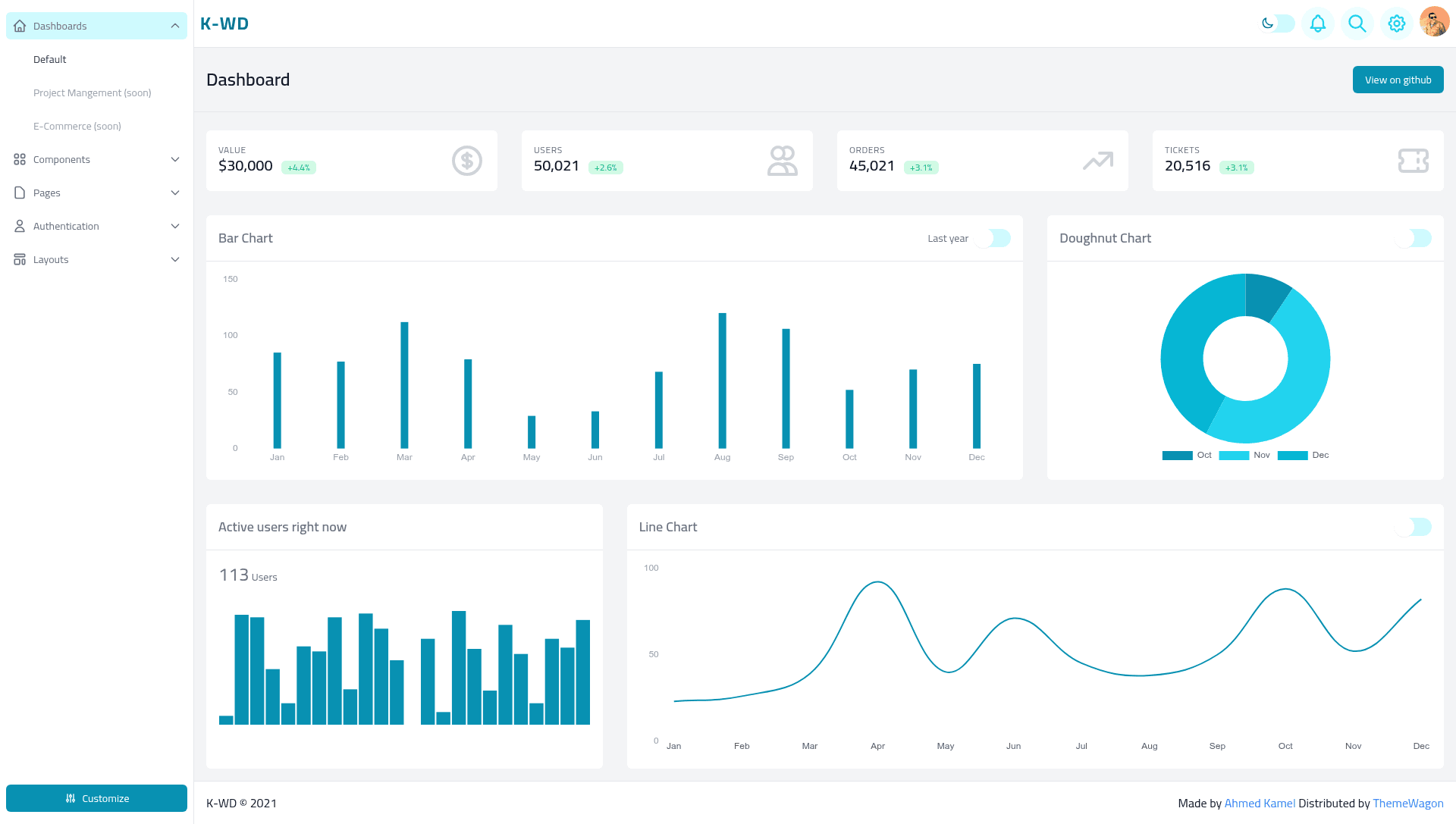The width and height of the screenshot is (1456, 824).
Task: Click the View on github button
Action: coord(1398,80)
